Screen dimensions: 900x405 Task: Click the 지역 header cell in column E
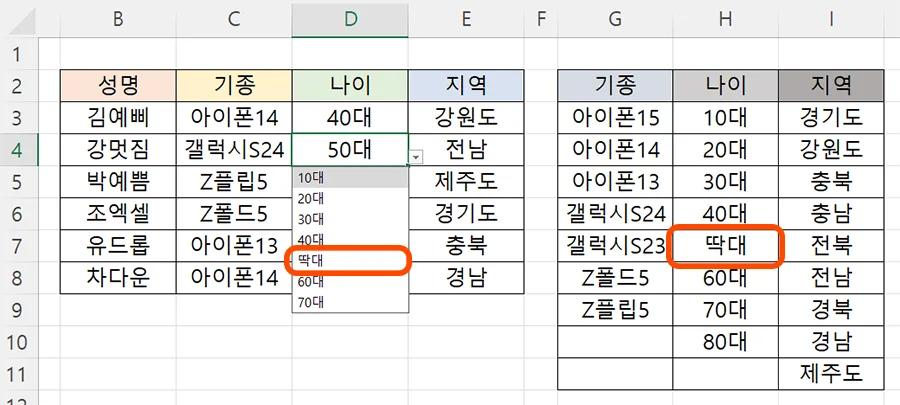click(466, 85)
